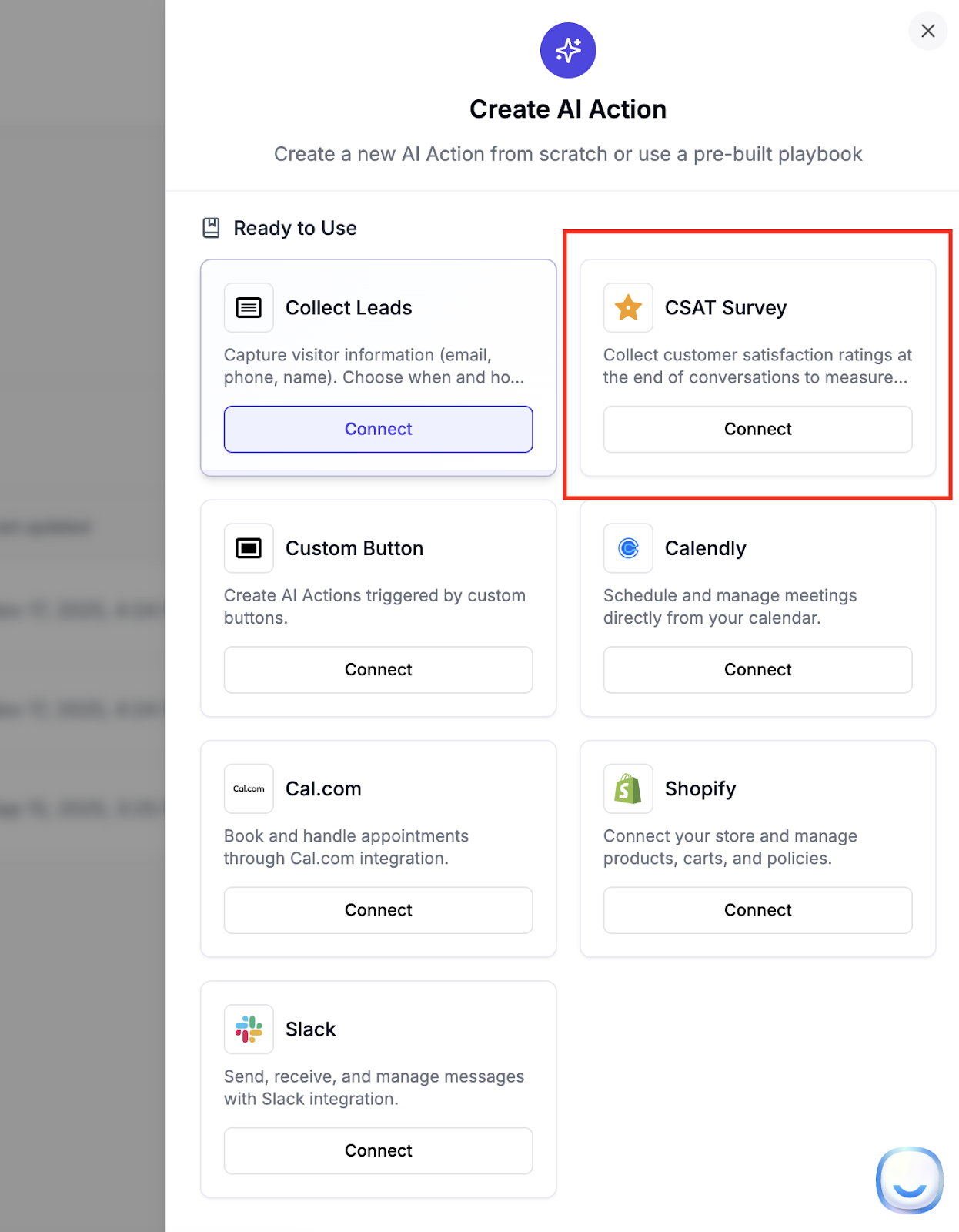Close the Create AI Action dialog
The width and height of the screenshot is (959, 1232).
tap(928, 31)
